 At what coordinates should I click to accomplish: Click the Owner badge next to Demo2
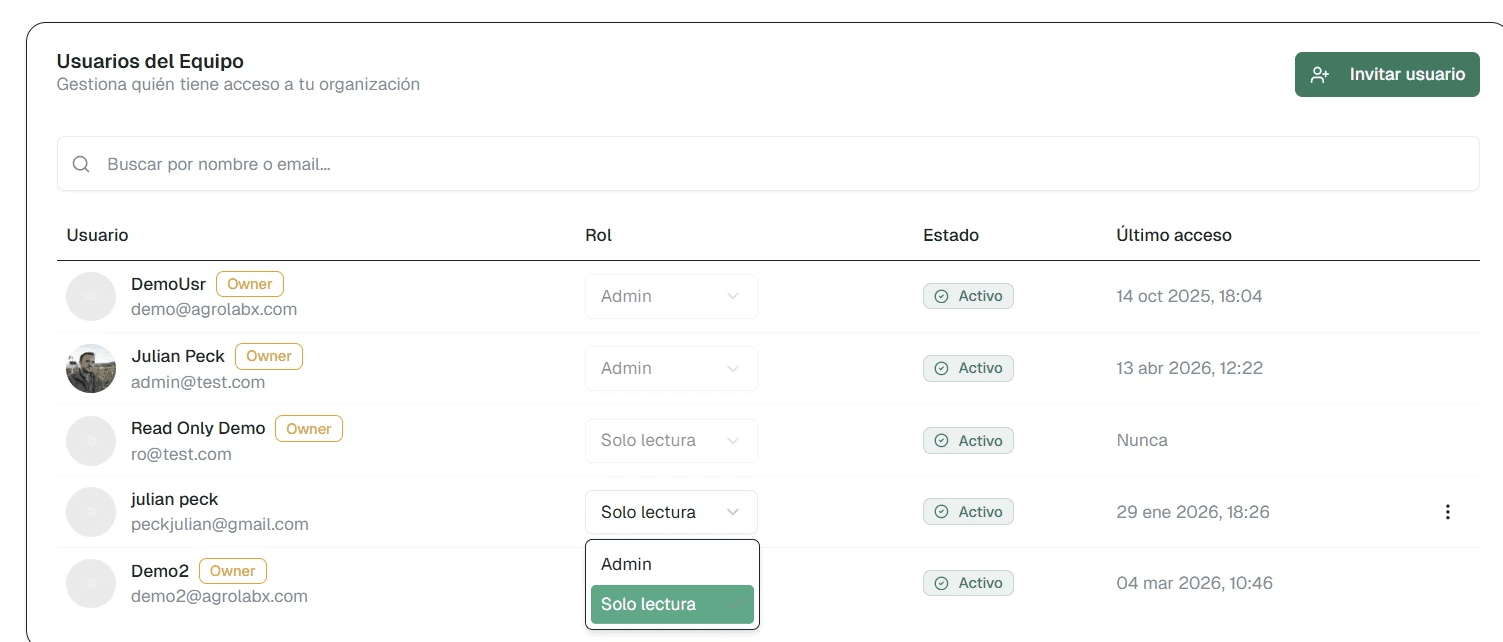pyautogui.click(x=233, y=571)
